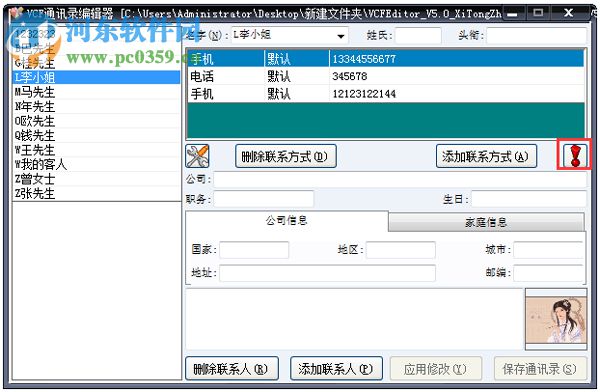This screenshot has width=600, height=392.
Task: Switch to the 公司信息 tab
Action: pyautogui.click(x=287, y=220)
